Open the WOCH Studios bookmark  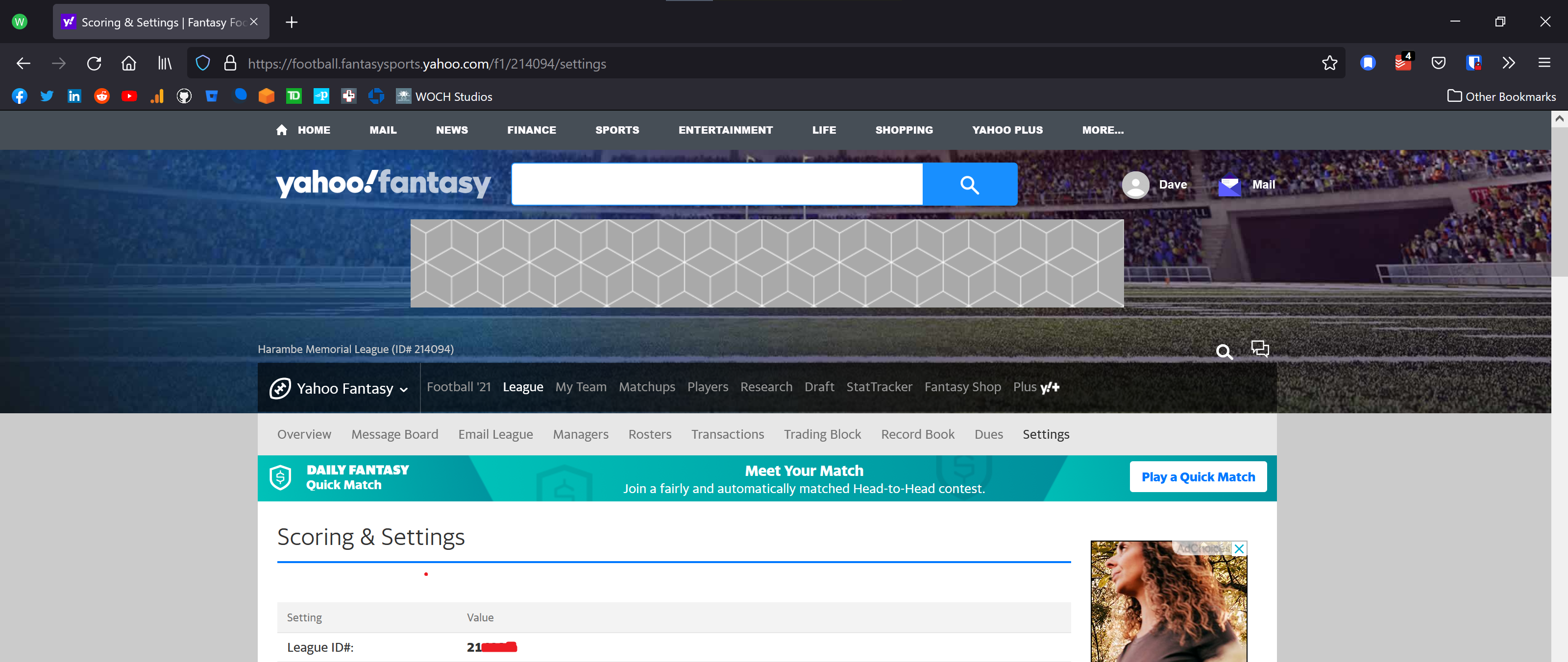pyautogui.click(x=444, y=96)
